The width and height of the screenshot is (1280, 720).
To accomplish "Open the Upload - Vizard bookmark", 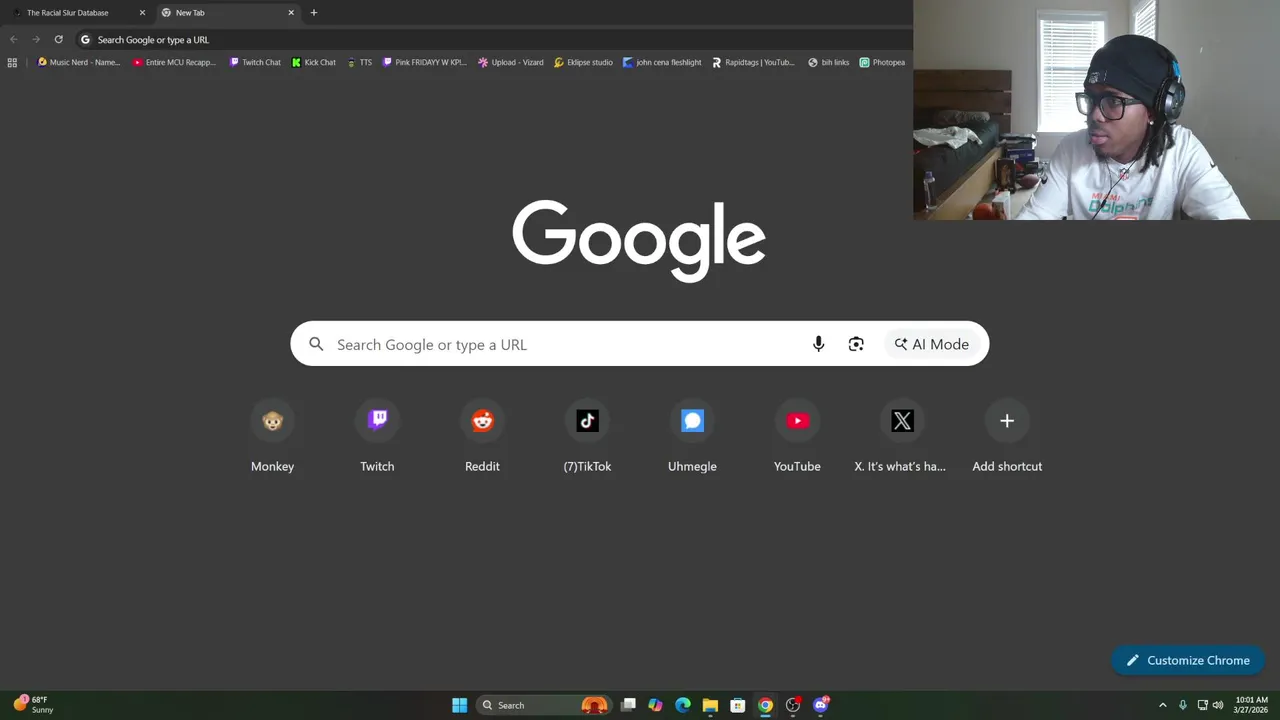I will pyautogui.click(x=511, y=62).
